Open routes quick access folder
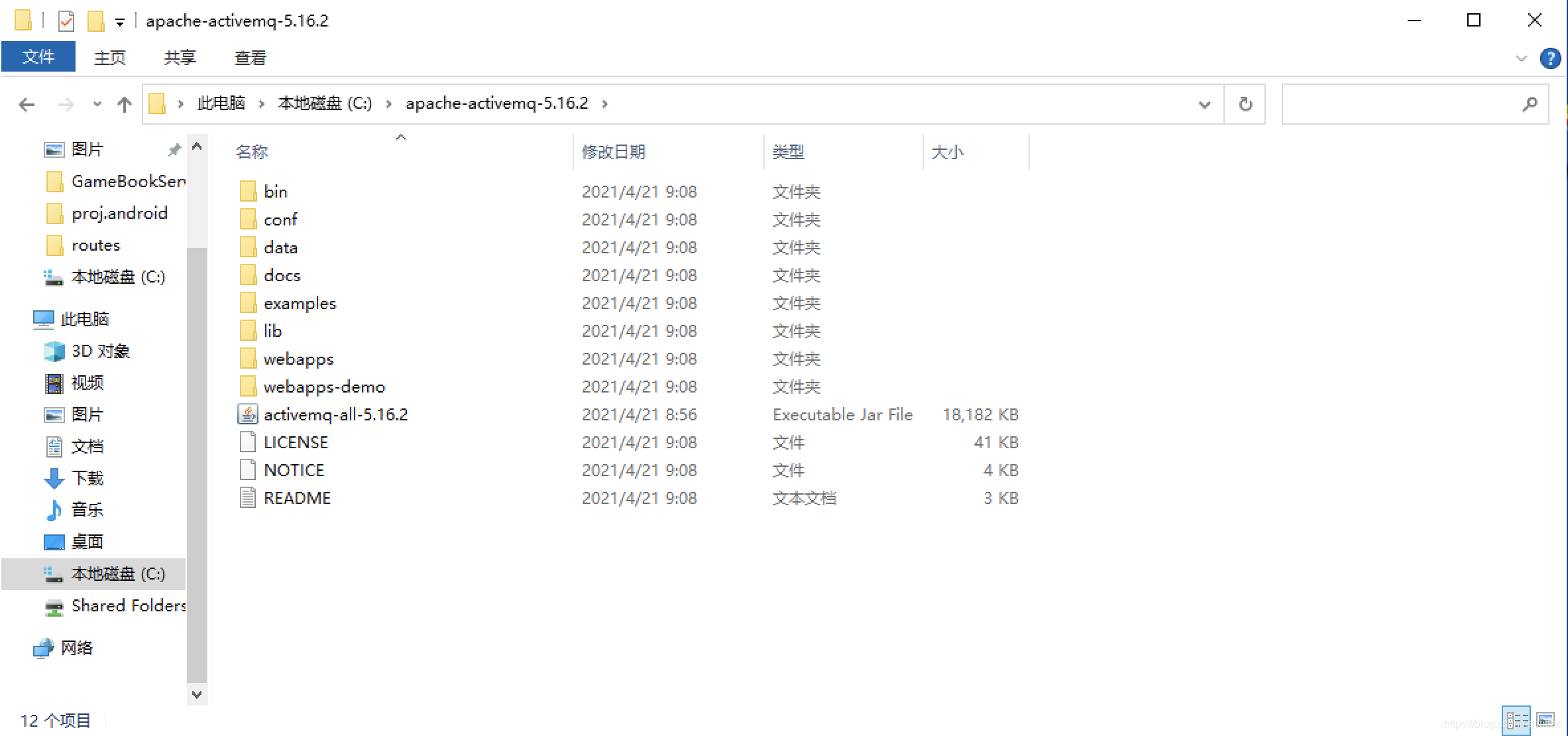The image size is (1568, 736). 95,245
